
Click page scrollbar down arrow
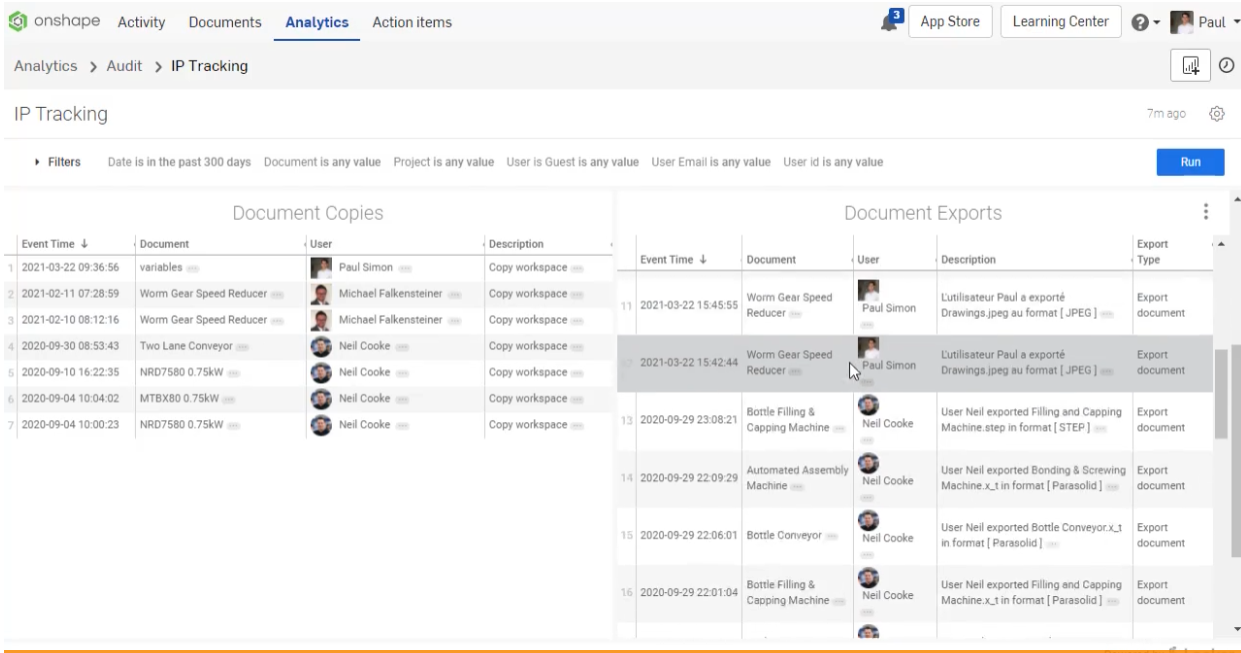(1236, 629)
